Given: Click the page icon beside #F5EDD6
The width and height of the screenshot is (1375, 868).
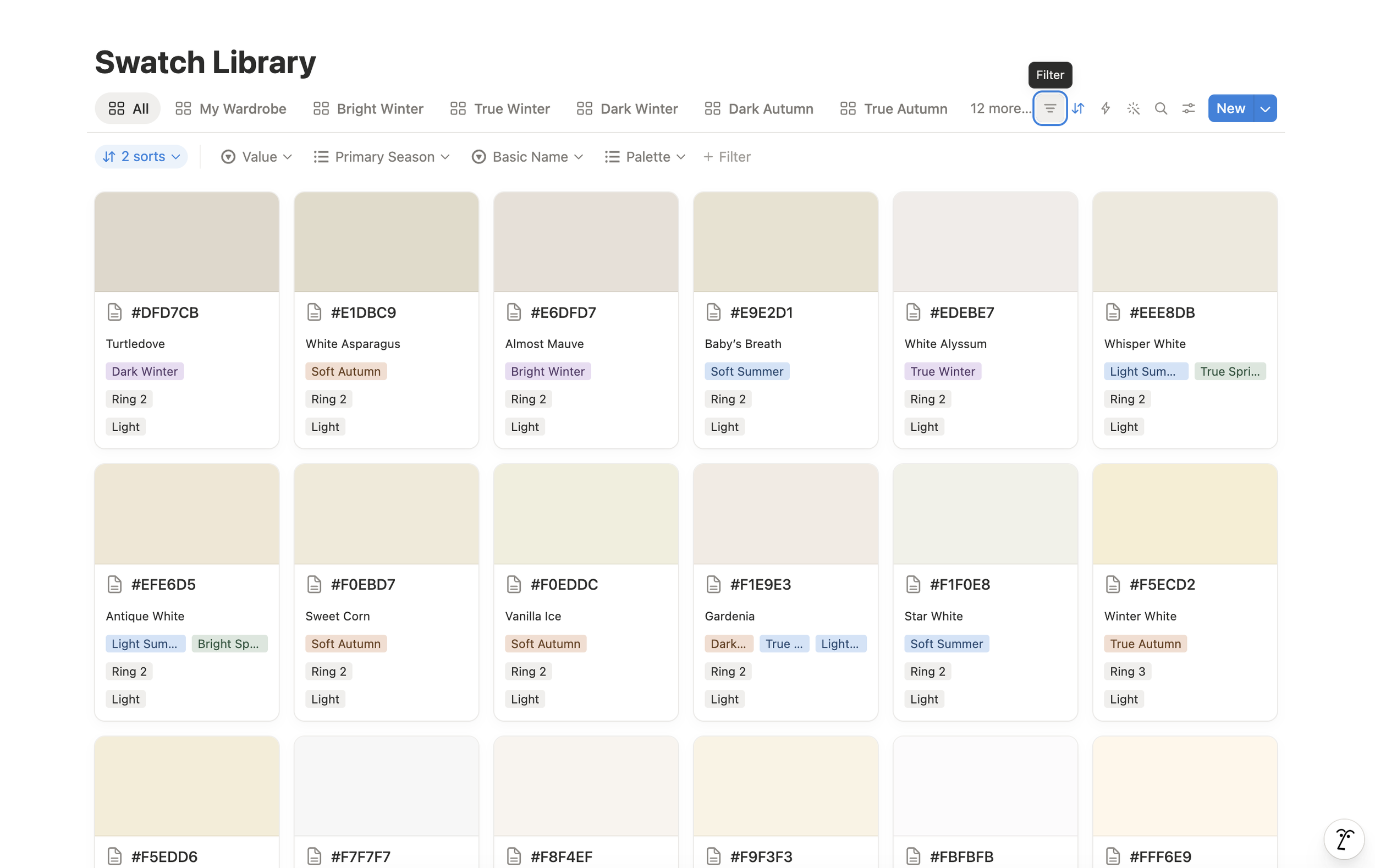Looking at the screenshot, I should [115, 856].
